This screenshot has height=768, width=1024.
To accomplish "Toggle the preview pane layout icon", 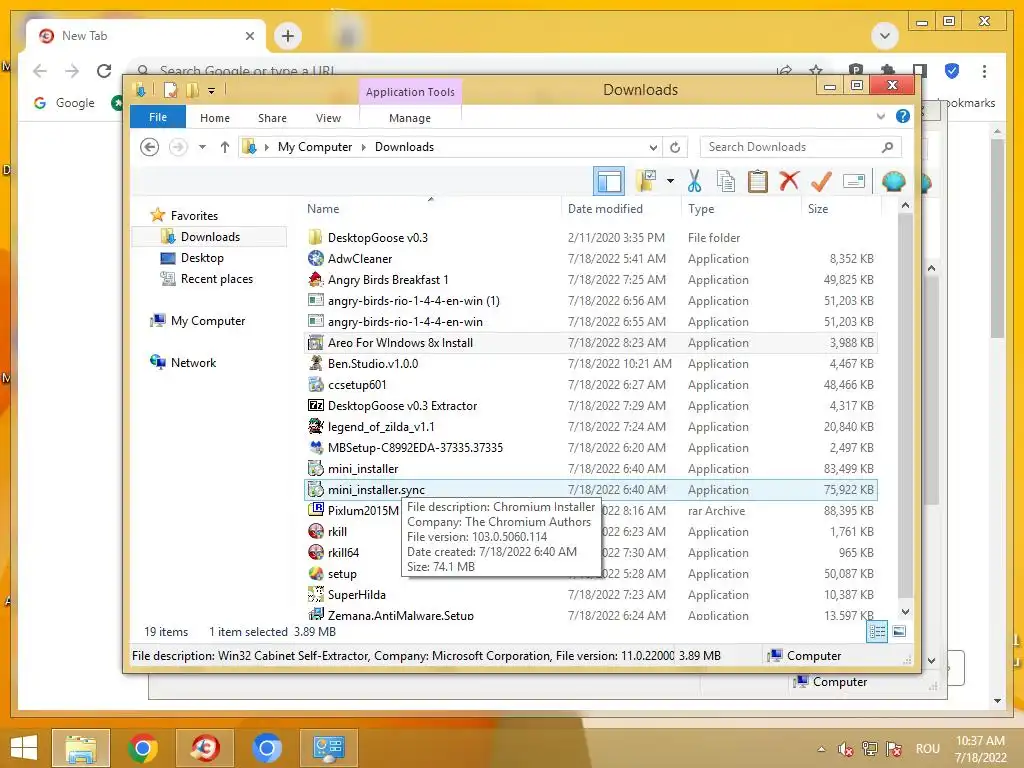I will [x=609, y=182].
